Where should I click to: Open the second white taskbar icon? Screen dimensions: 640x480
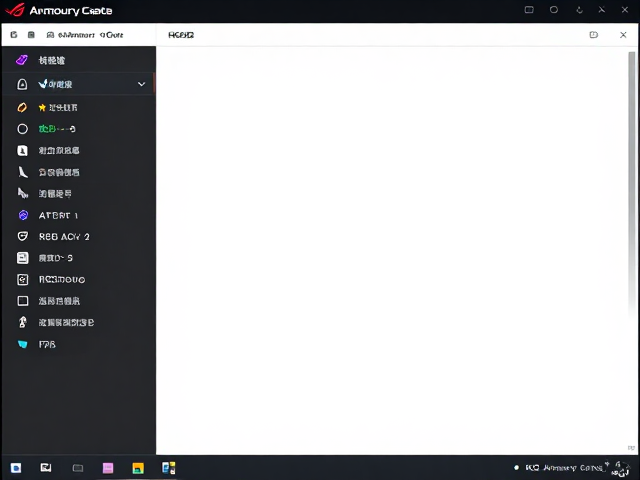46,468
